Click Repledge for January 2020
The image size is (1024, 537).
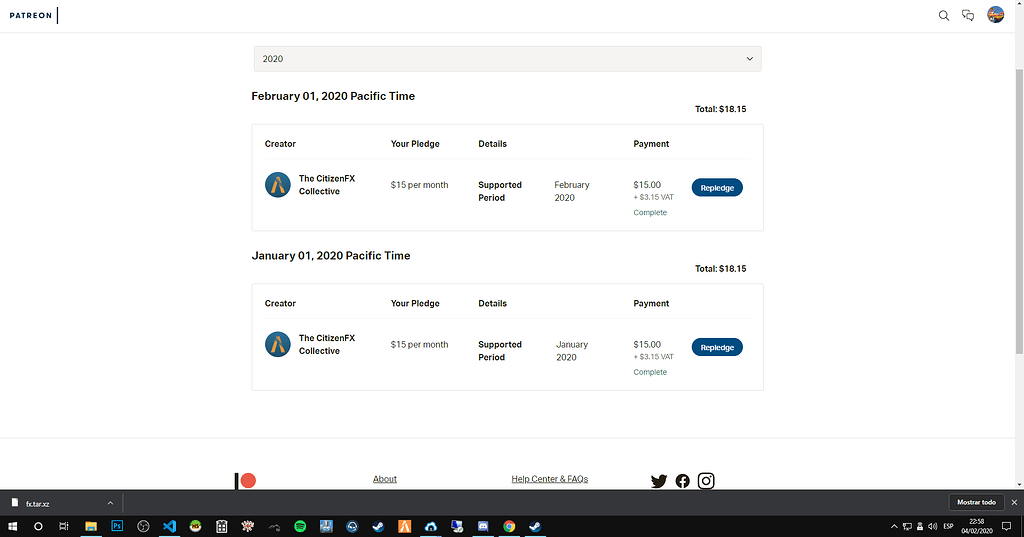[717, 347]
